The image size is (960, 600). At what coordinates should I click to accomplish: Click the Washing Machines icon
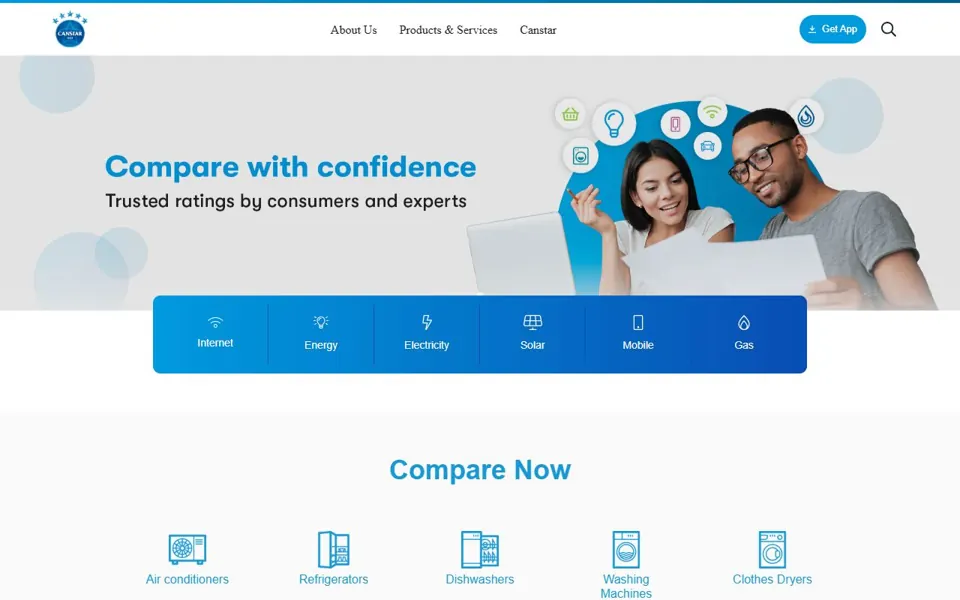click(x=626, y=549)
